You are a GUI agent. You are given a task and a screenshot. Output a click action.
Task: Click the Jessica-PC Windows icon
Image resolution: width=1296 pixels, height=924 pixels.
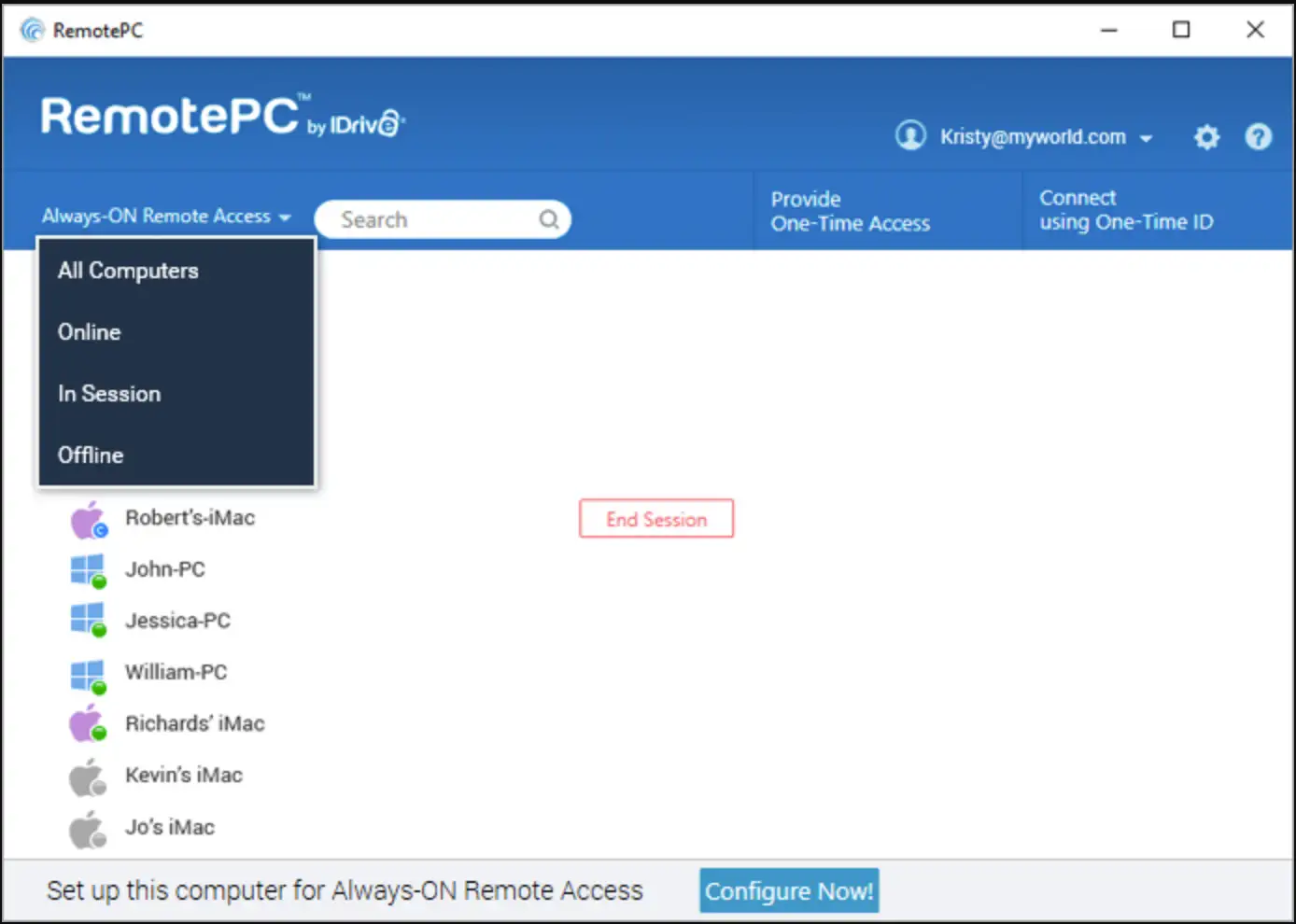pos(89,621)
